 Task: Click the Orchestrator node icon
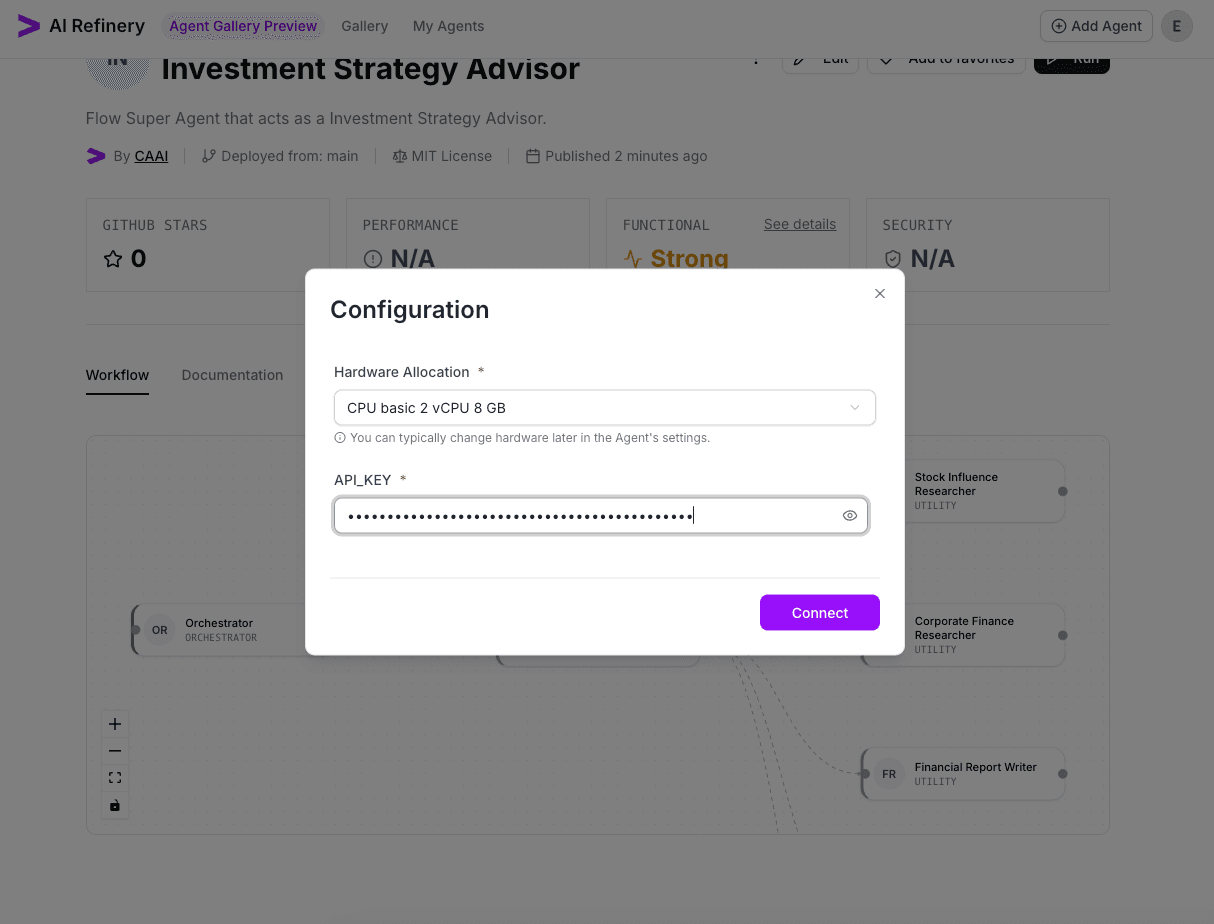[x=160, y=630]
